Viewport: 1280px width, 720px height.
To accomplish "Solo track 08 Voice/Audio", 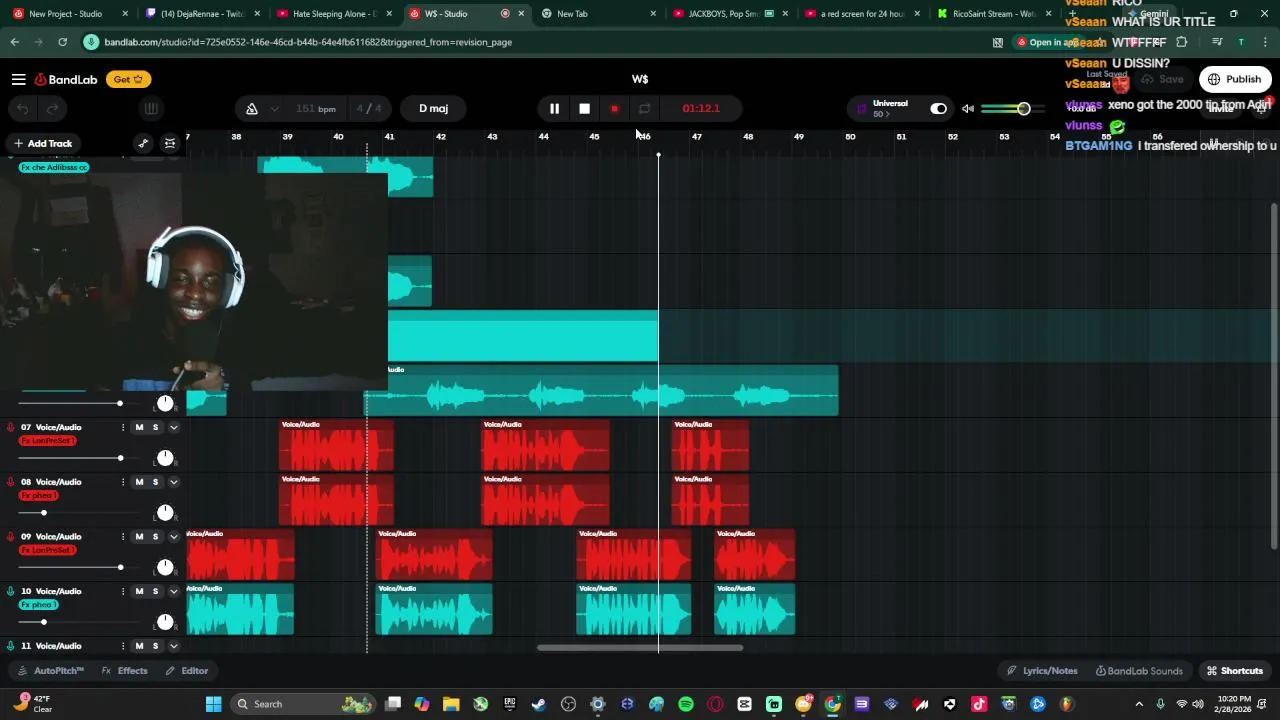I will point(155,482).
